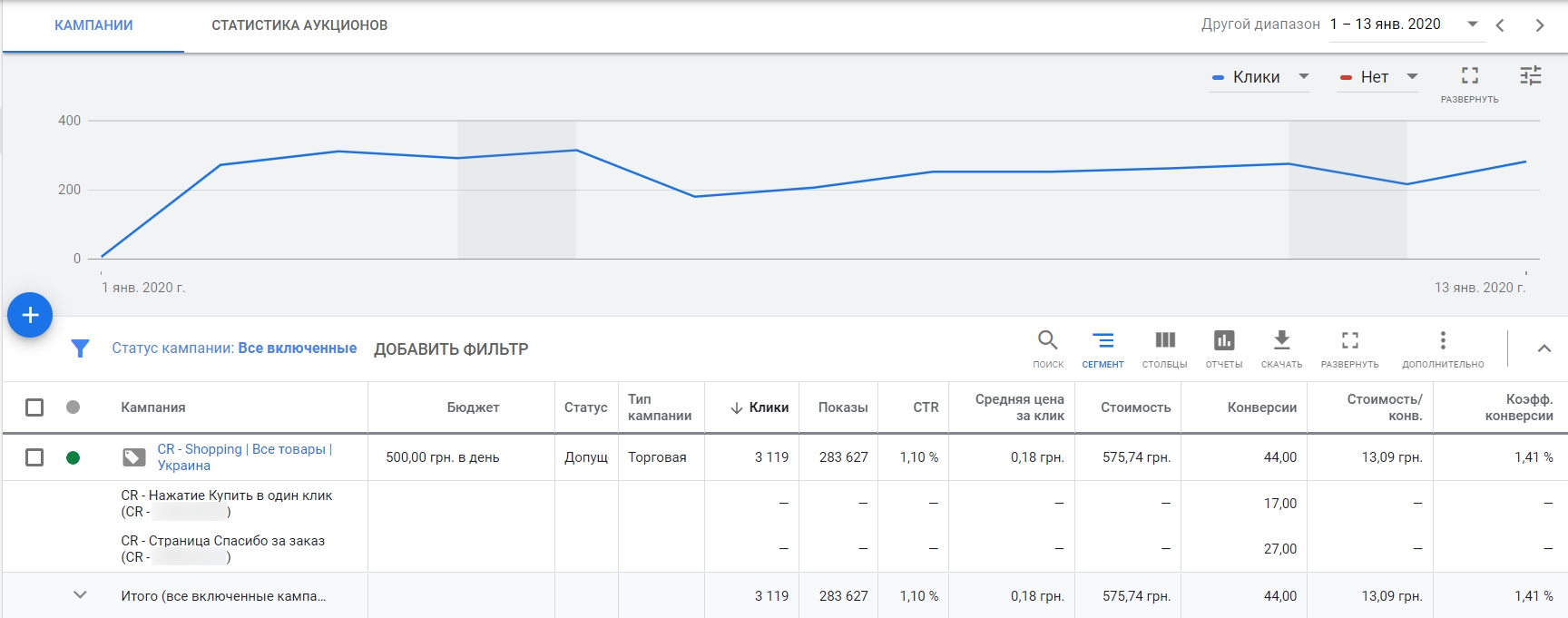Screen dimensions: 1568x618
Task: Open CR - Shopping campaign link
Action: click(245, 457)
